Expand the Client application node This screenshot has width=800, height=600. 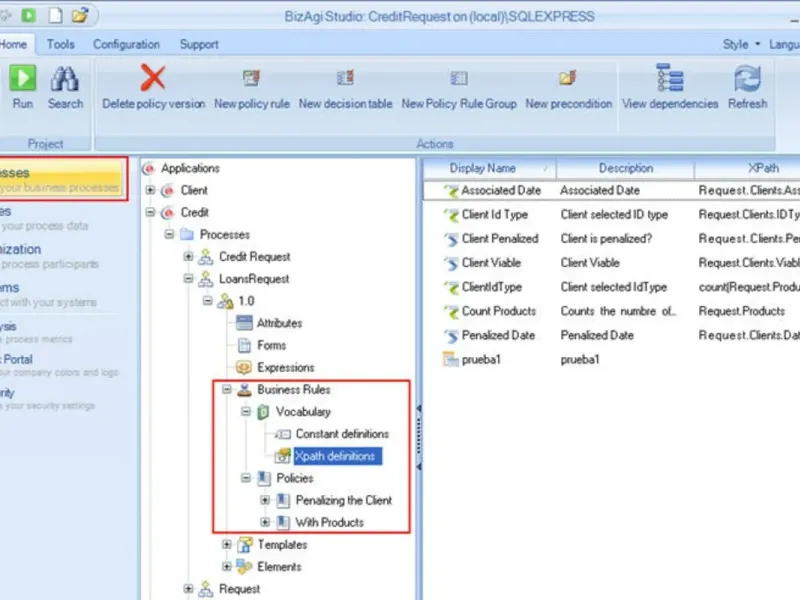point(150,190)
